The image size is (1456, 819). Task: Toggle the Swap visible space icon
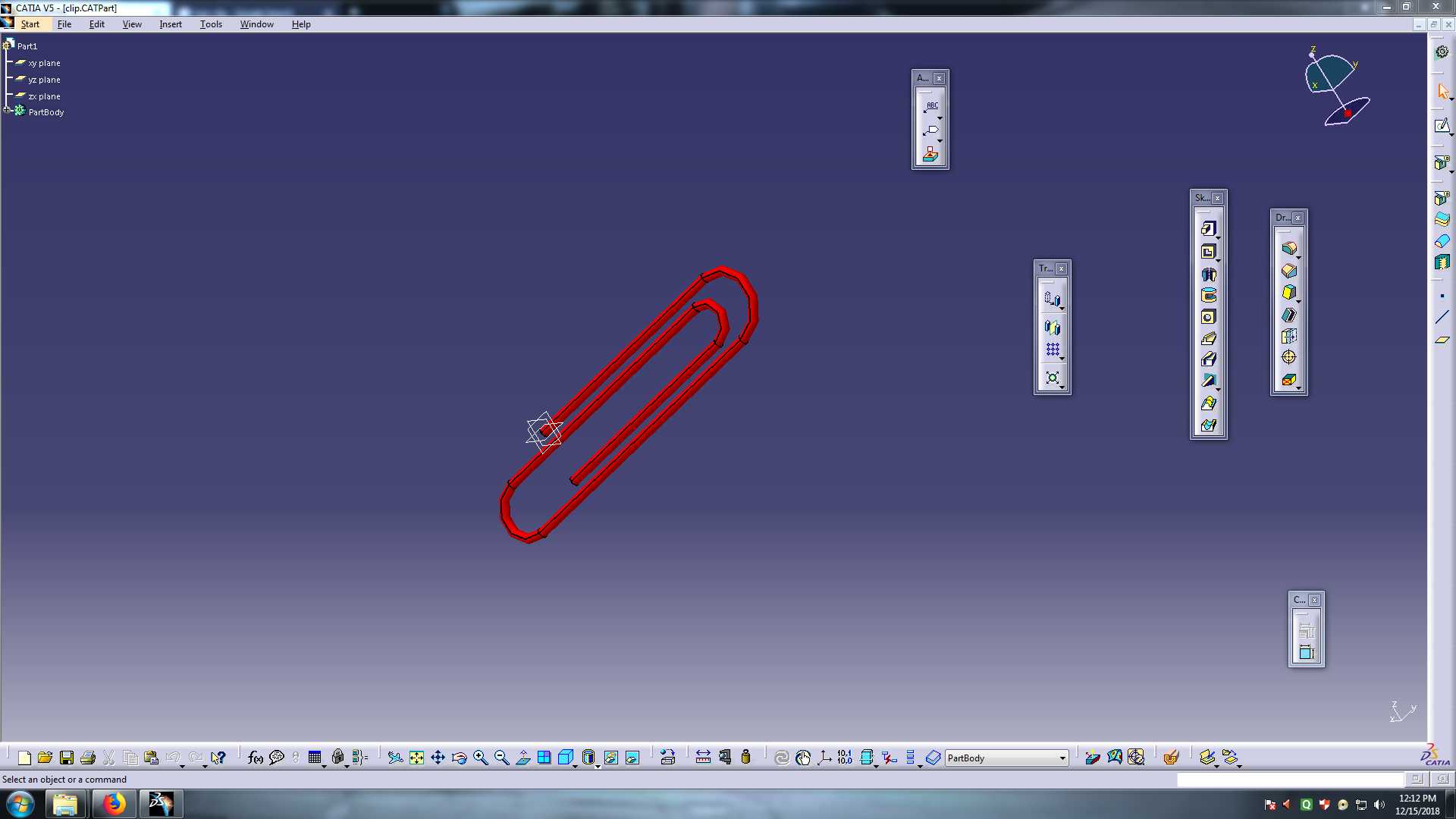coord(632,758)
